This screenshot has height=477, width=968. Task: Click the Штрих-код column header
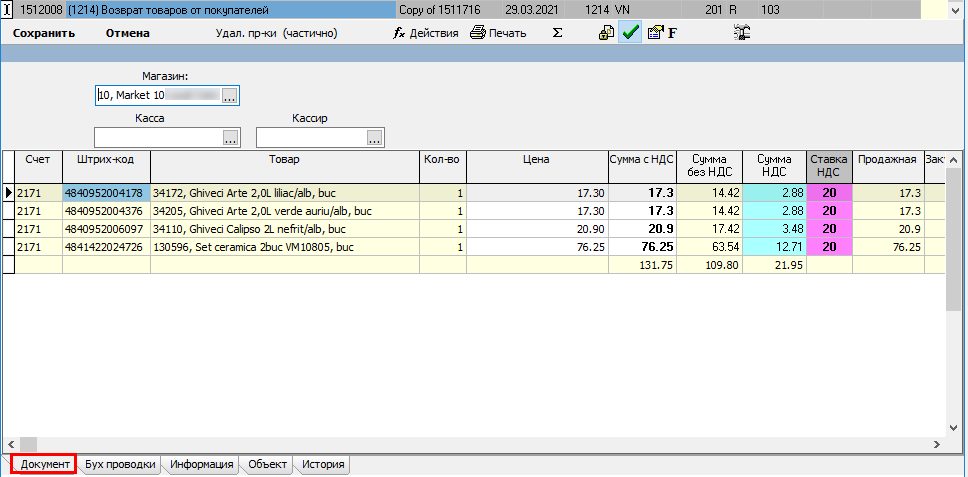point(106,167)
